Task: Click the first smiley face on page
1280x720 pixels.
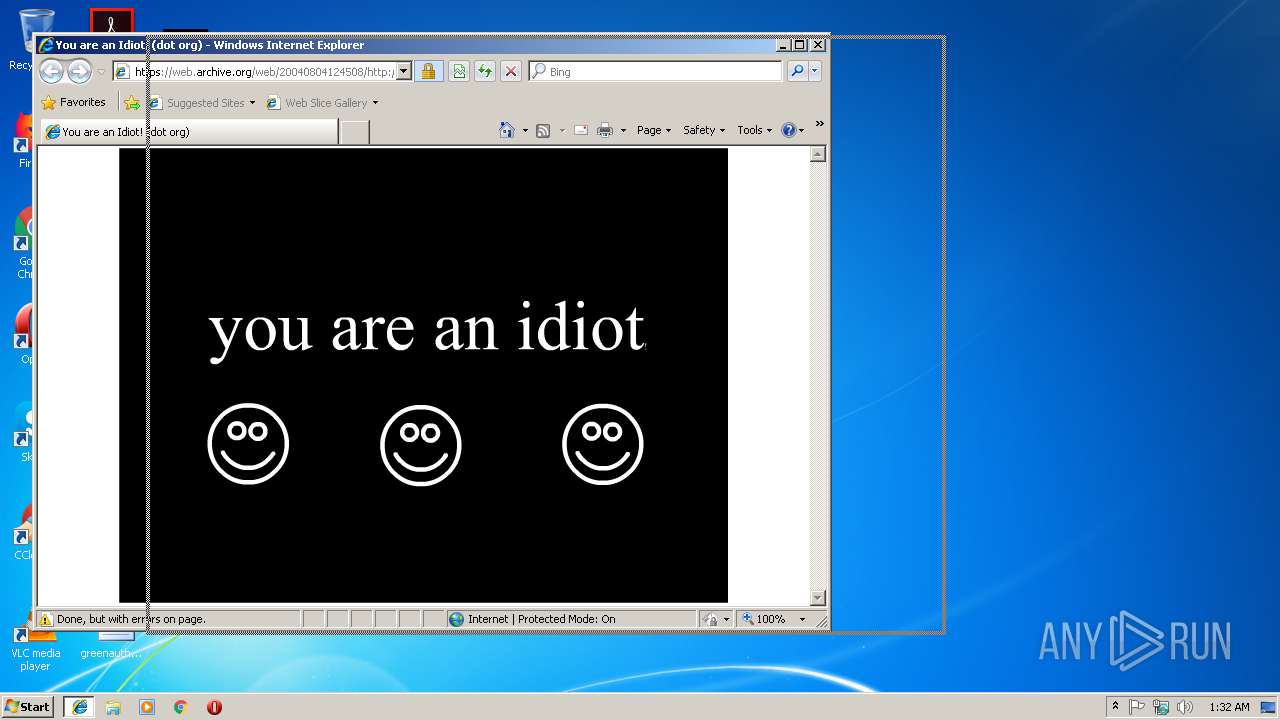Action: (248, 444)
